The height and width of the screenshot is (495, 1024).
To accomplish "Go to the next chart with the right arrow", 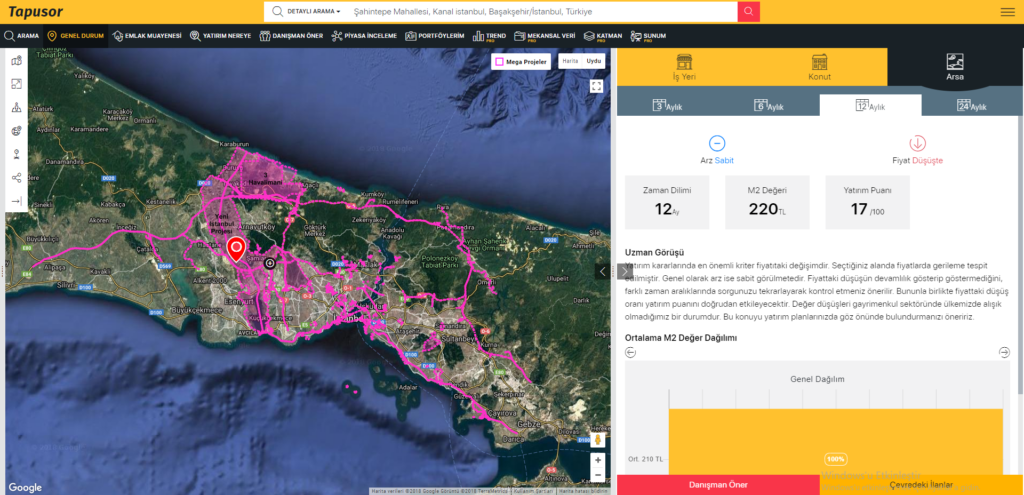I will point(1004,352).
